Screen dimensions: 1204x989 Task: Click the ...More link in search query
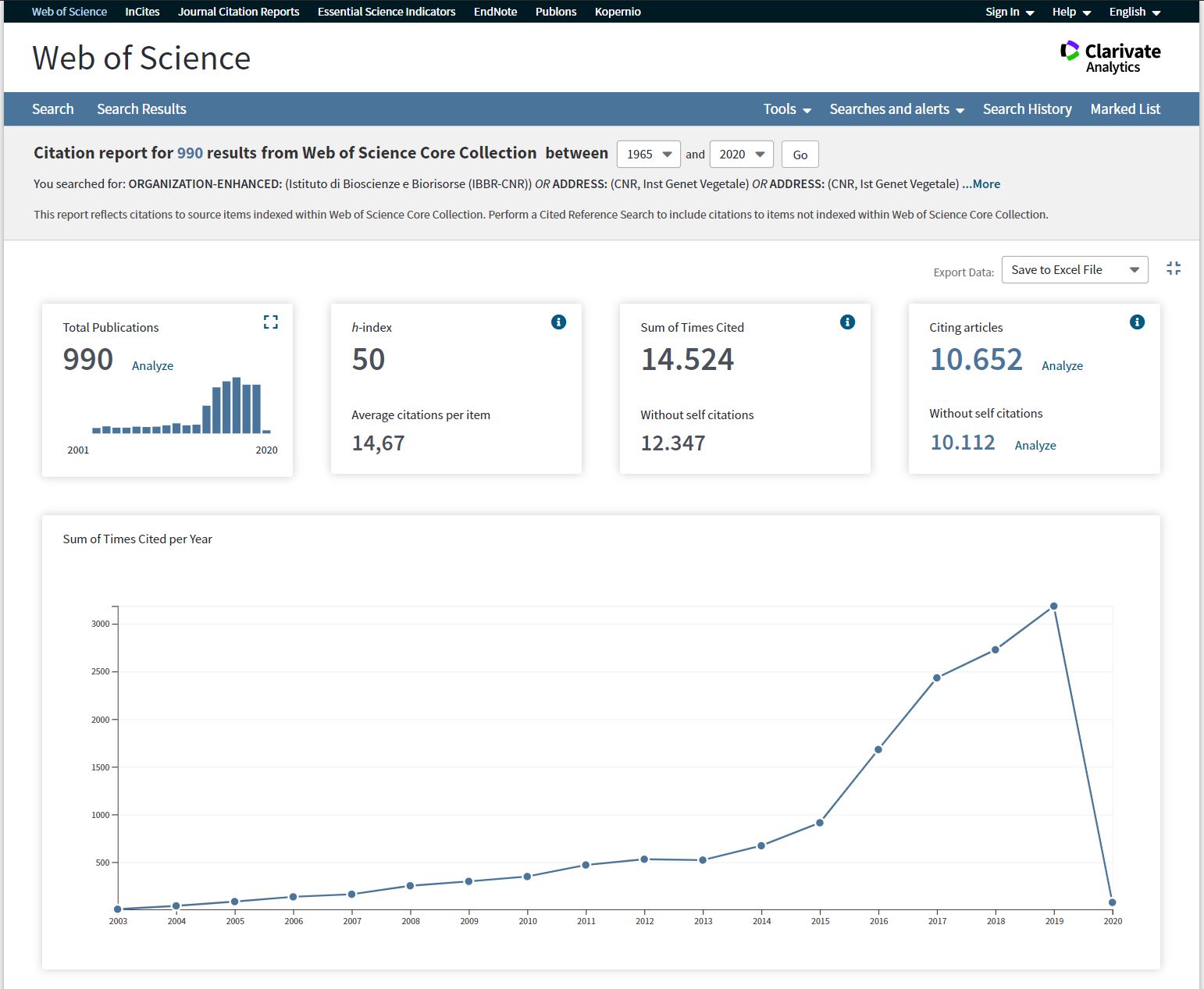[x=981, y=184]
